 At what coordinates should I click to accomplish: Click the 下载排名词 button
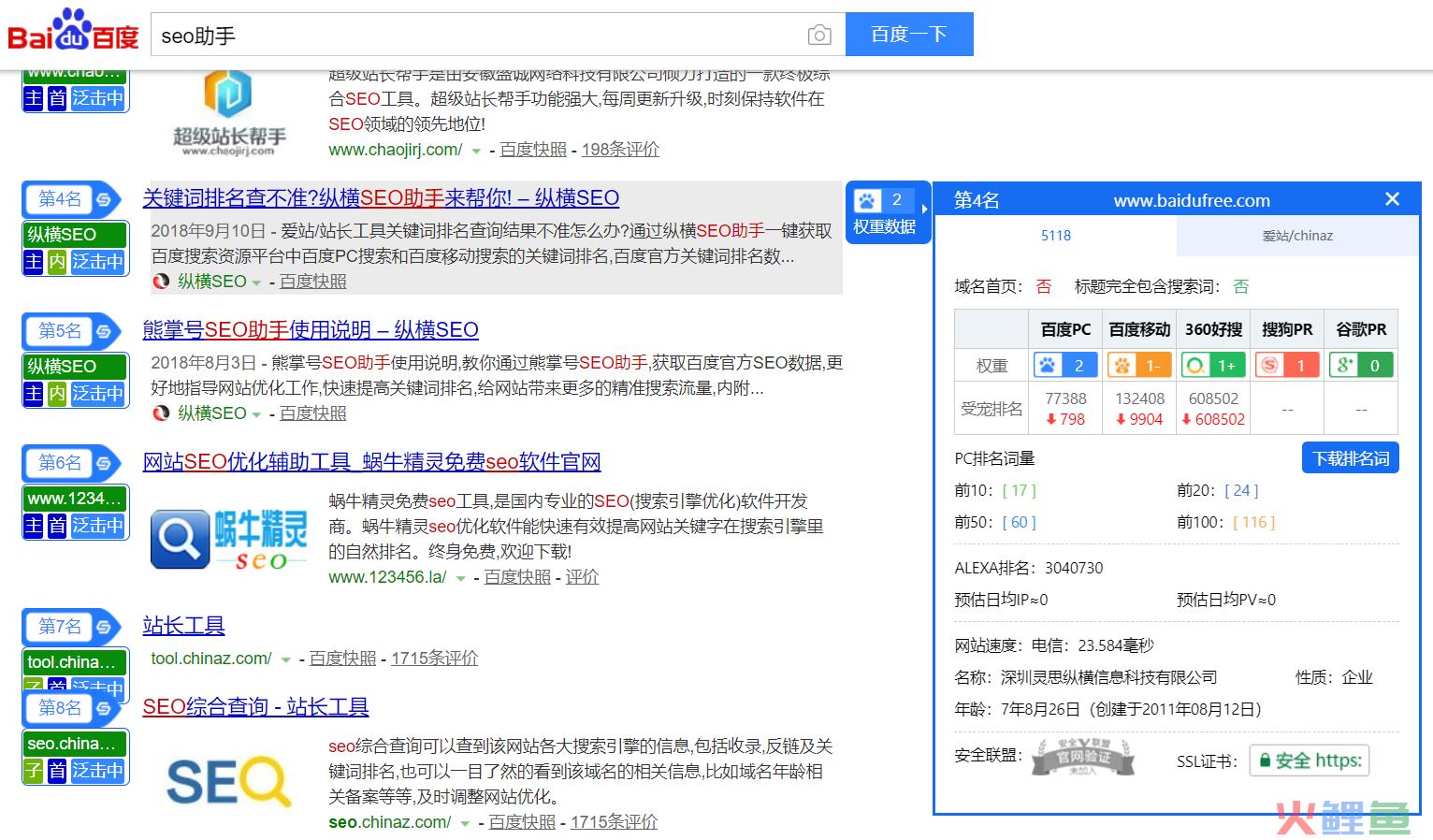point(1350,458)
